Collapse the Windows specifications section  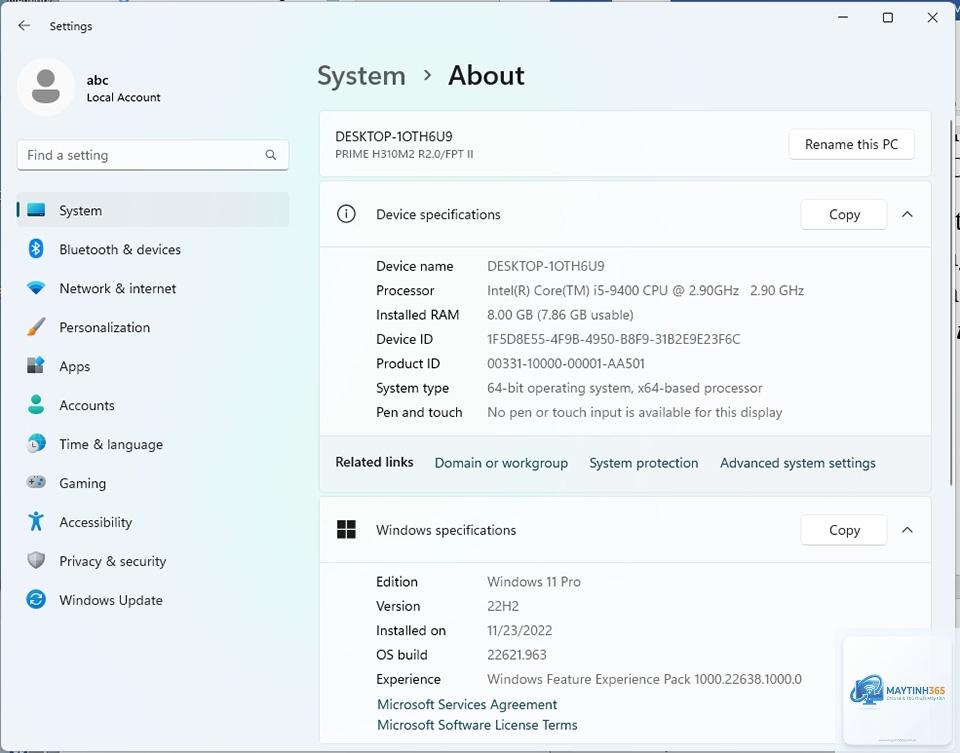click(907, 530)
